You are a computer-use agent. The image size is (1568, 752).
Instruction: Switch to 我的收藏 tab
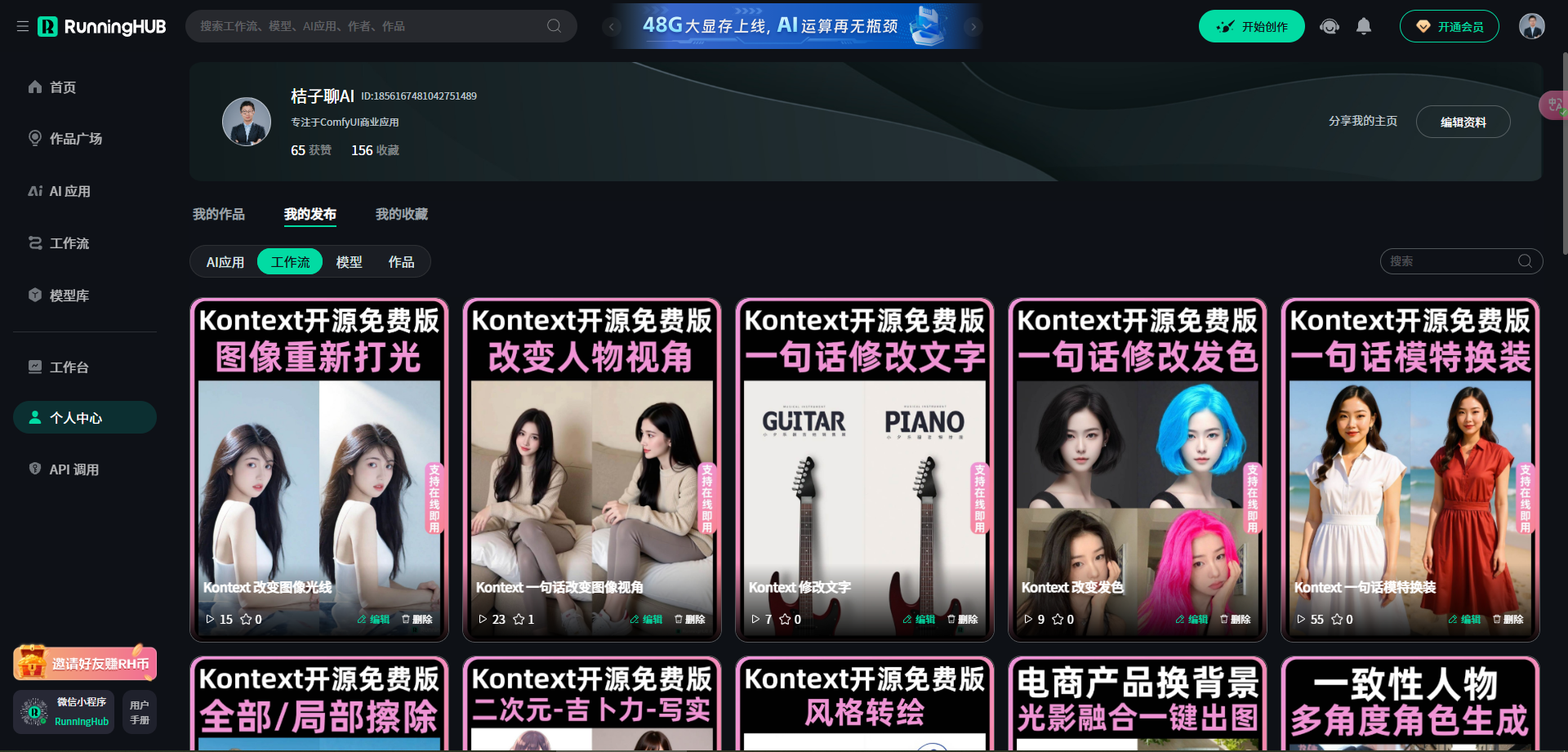point(402,214)
